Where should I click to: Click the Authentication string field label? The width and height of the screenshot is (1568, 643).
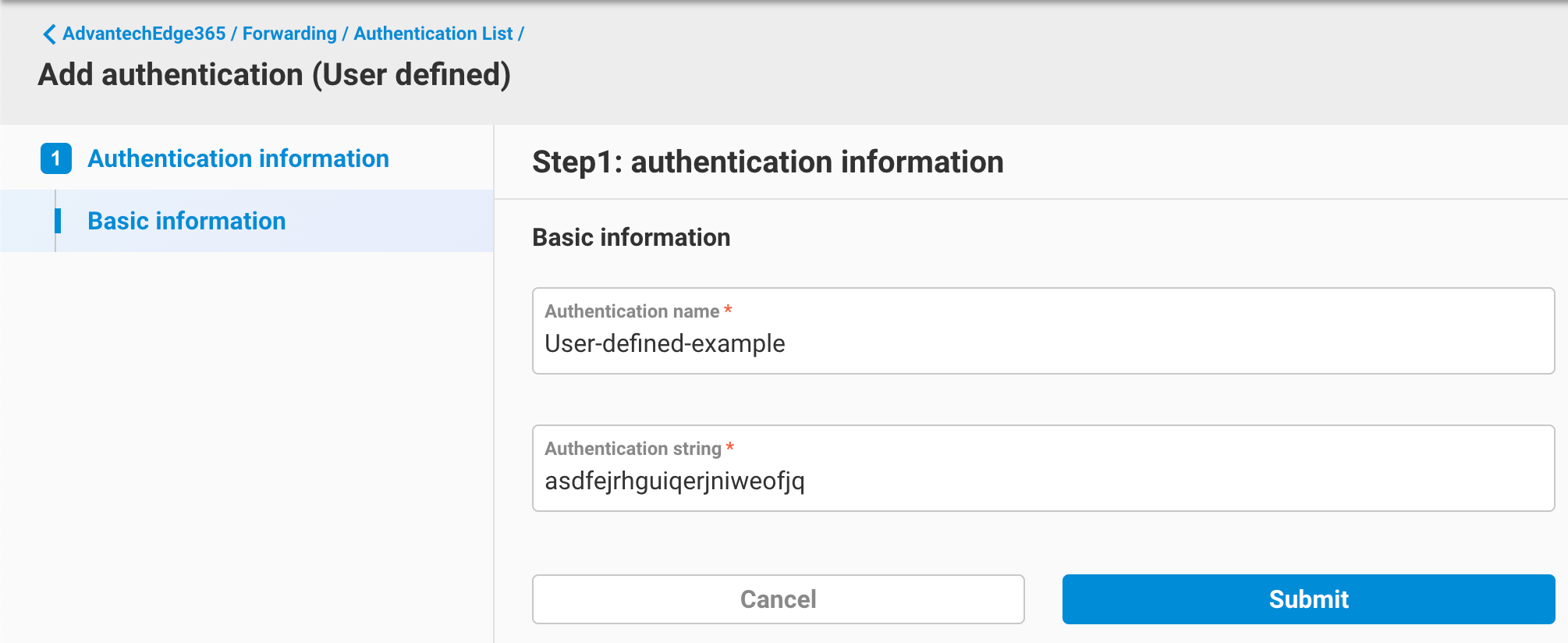(x=633, y=449)
